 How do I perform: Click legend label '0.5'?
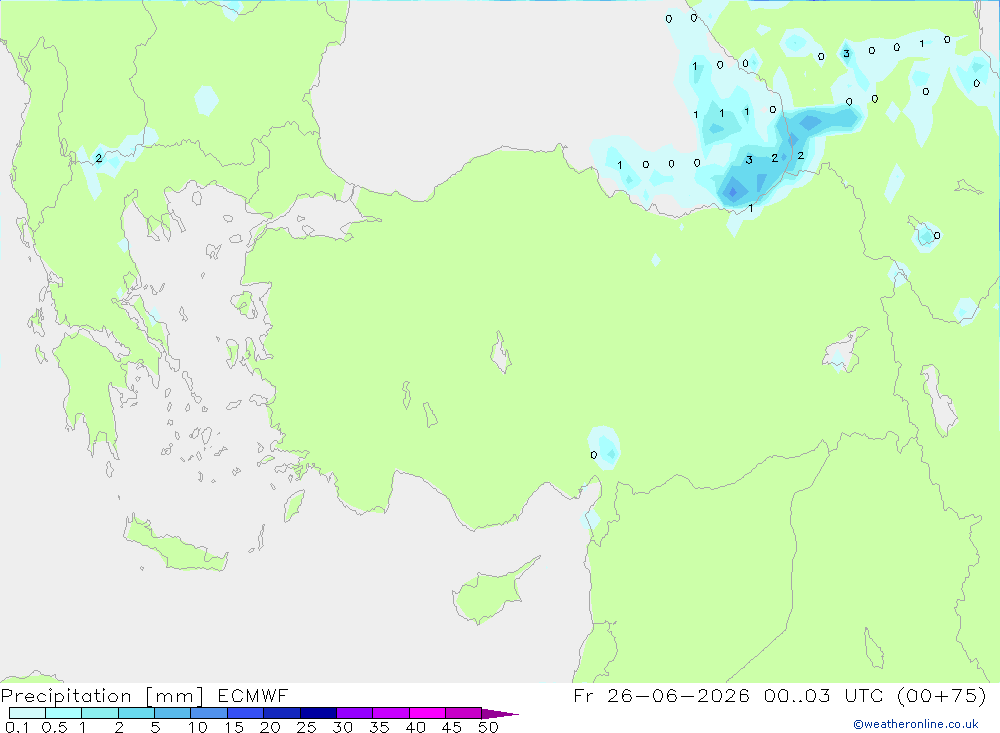[x=54, y=727]
